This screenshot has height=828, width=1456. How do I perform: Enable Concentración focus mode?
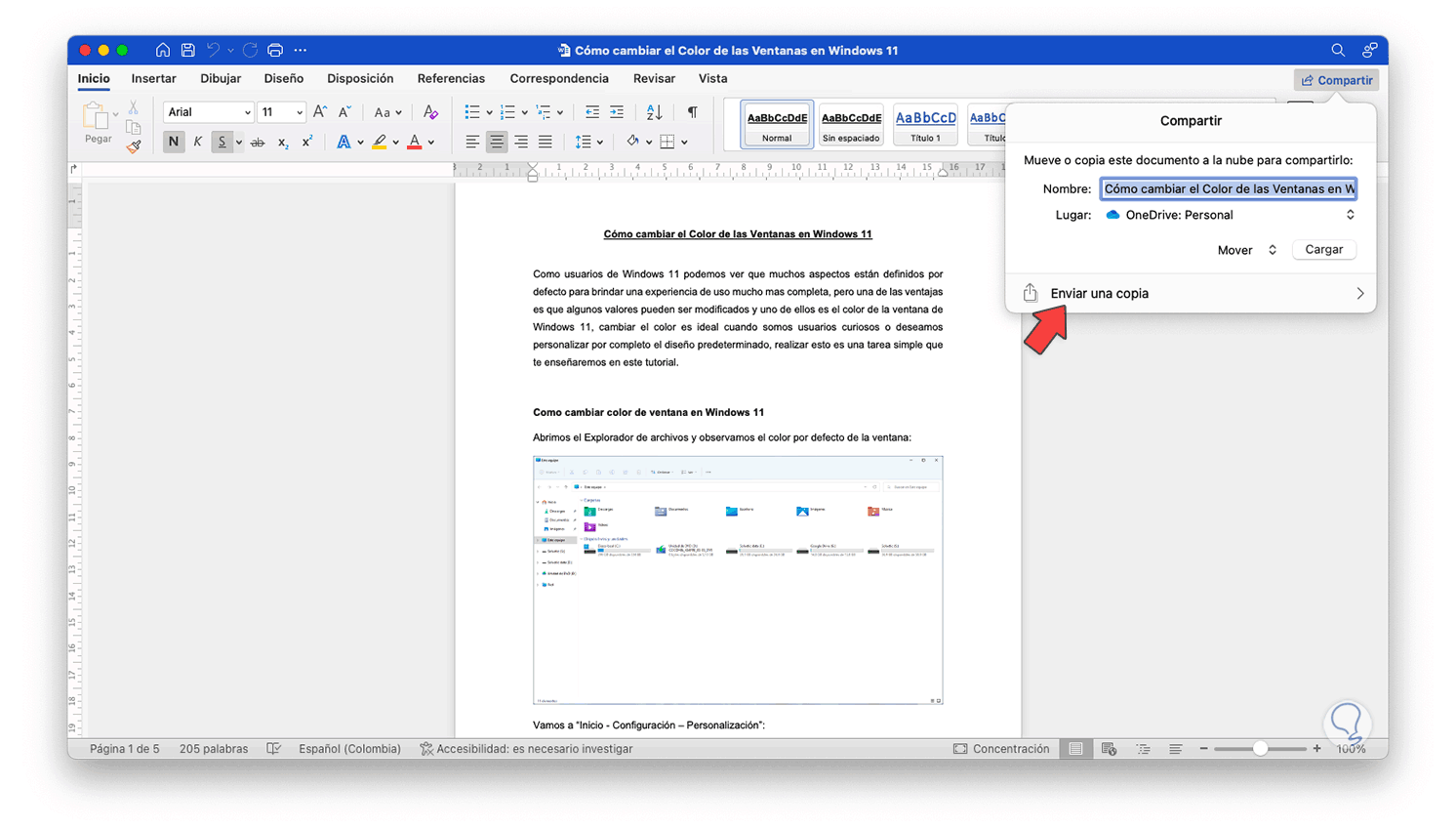tap(1001, 749)
